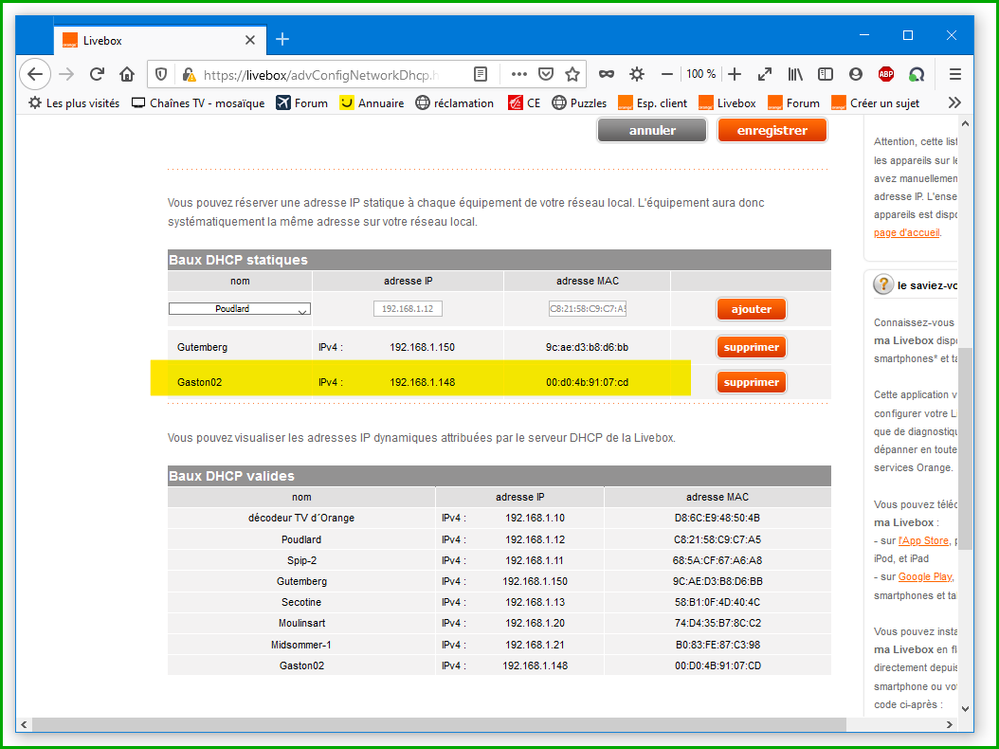Click the ajouter button
The height and width of the screenshot is (749, 999).
751,310
